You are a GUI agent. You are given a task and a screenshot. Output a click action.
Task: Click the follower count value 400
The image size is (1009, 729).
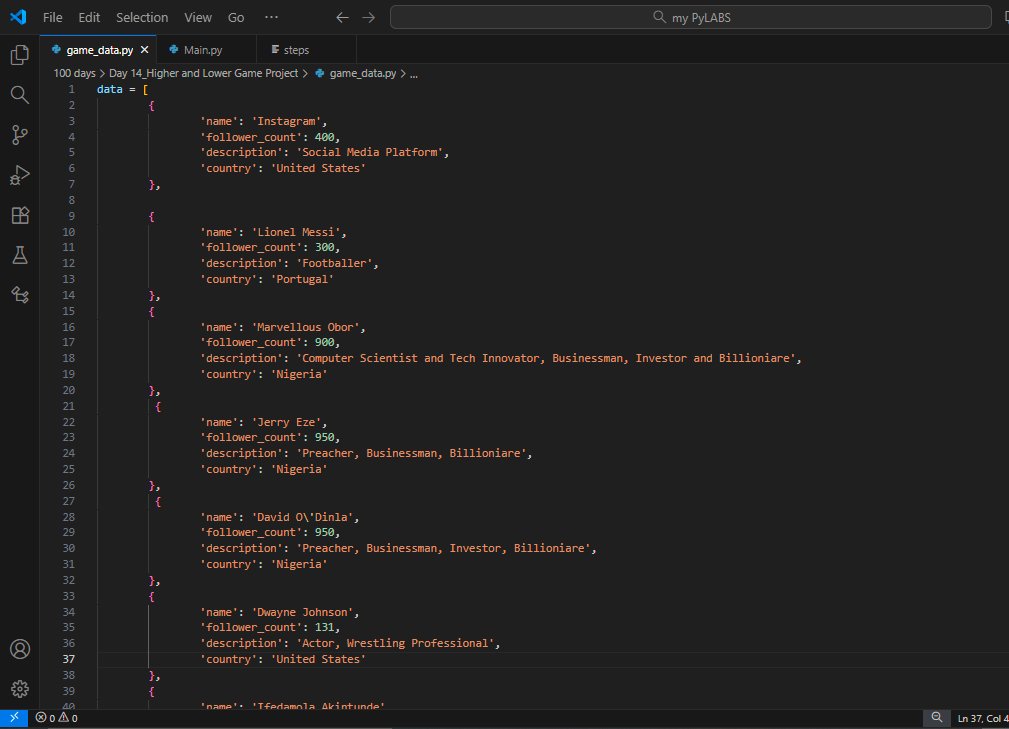[324, 137]
